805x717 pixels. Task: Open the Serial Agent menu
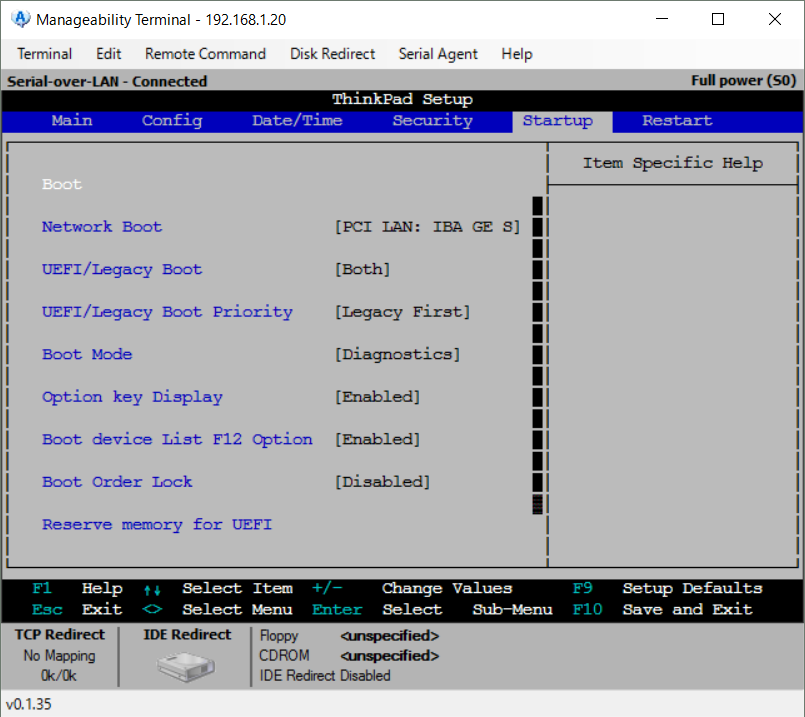438,54
